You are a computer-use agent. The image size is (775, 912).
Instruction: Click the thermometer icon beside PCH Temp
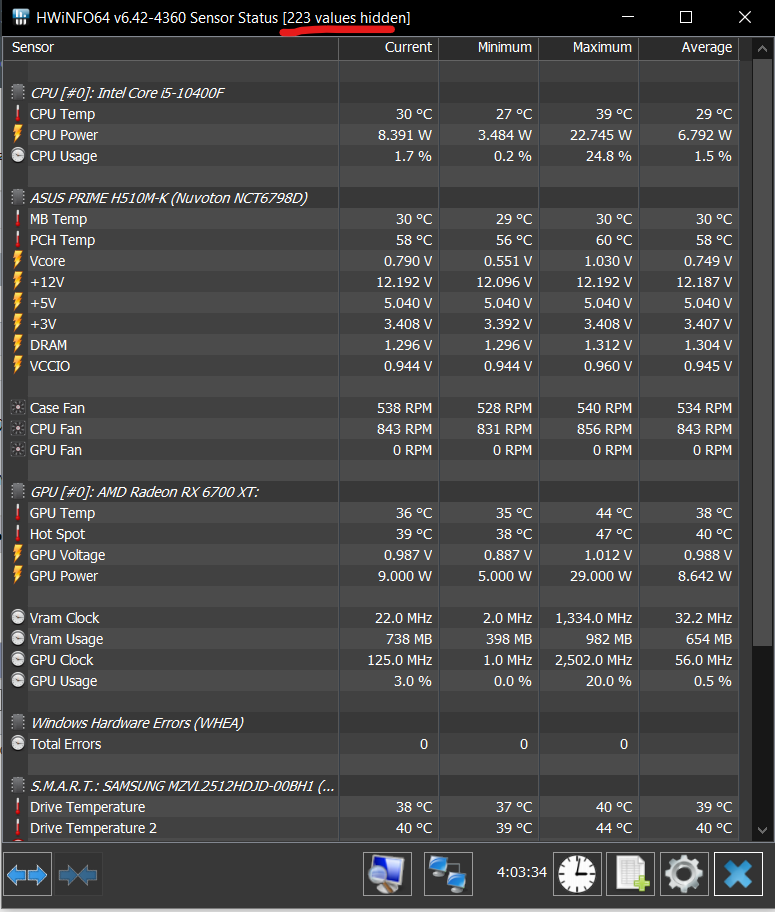[18, 240]
